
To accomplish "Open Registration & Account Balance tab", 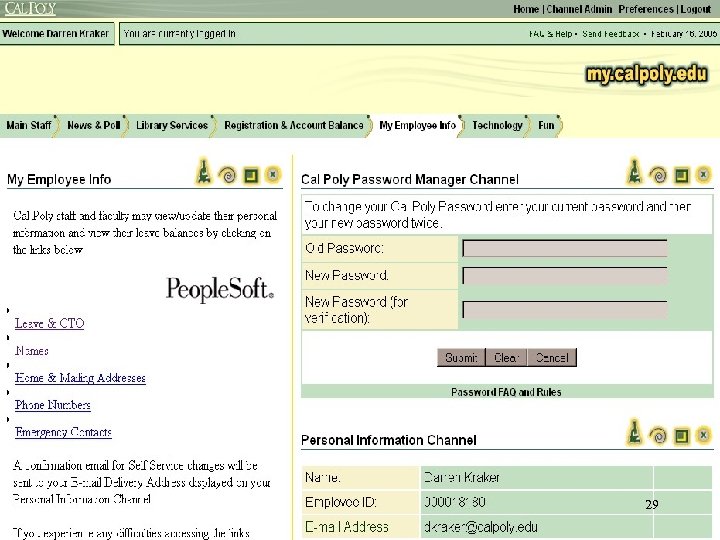I will pos(294,125).
